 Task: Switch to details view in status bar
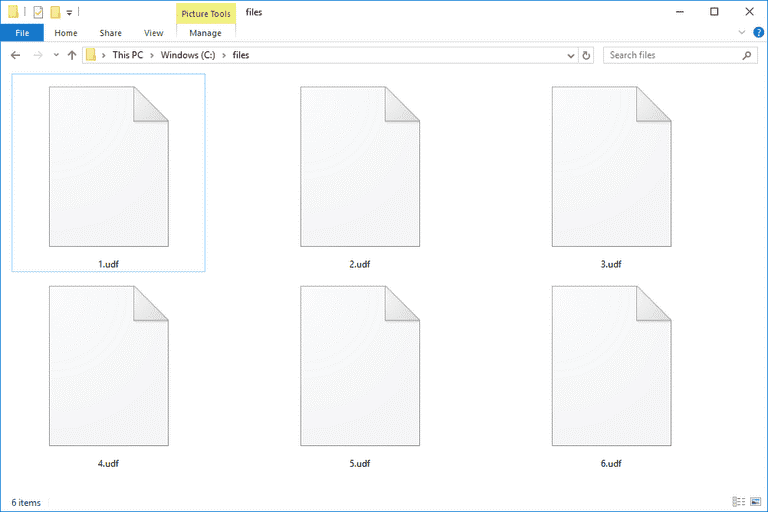[739, 501]
